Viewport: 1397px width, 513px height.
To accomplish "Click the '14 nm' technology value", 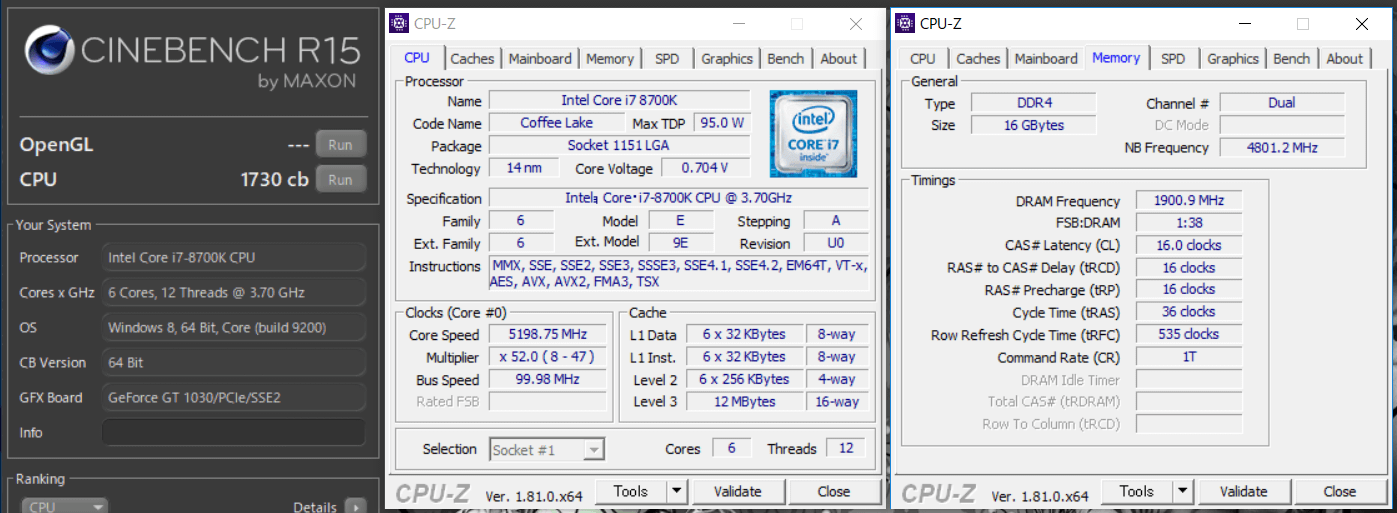I will pyautogui.click(x=525, y=168).
